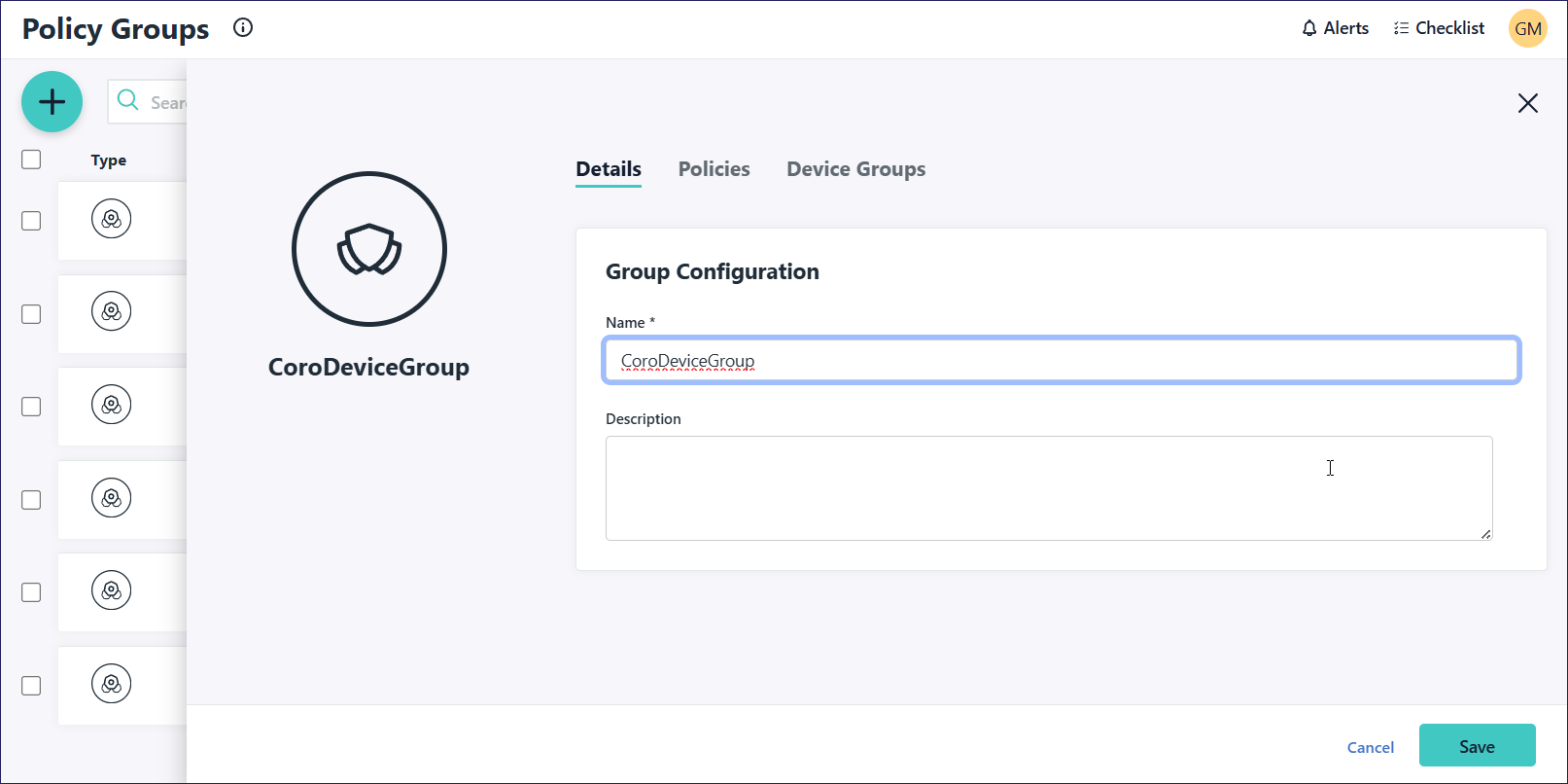Image resolution: width=1568 pixels, height=784 pixels.
Task: Switch to the Device Groups tab
Action: 855,169
